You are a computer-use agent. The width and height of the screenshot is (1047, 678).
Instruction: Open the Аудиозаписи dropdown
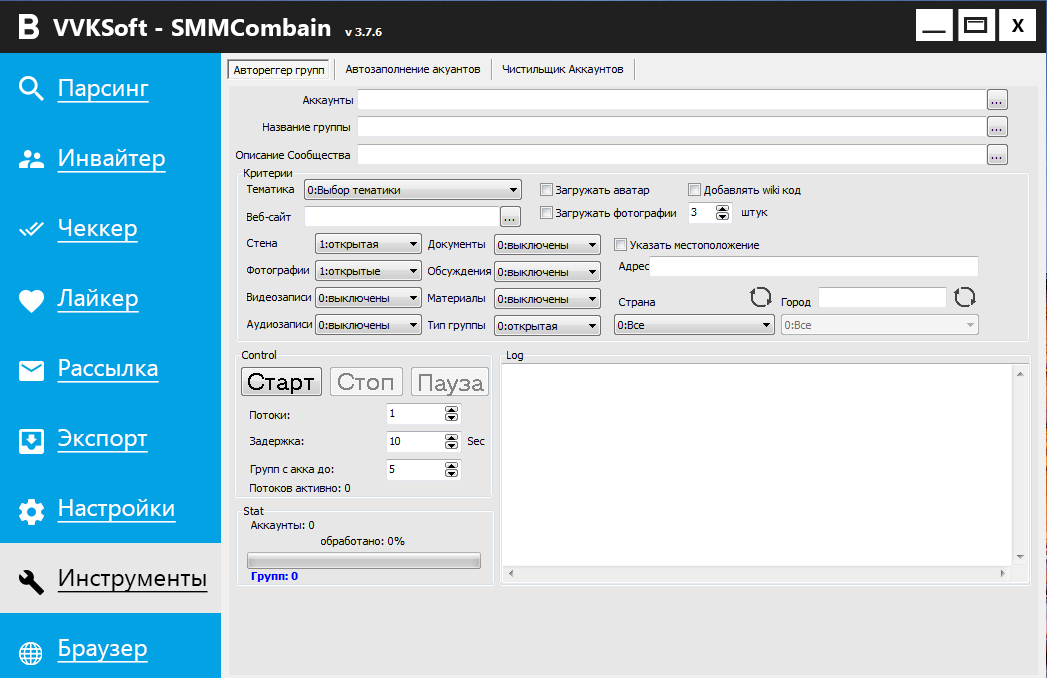(x=368, y=325)
